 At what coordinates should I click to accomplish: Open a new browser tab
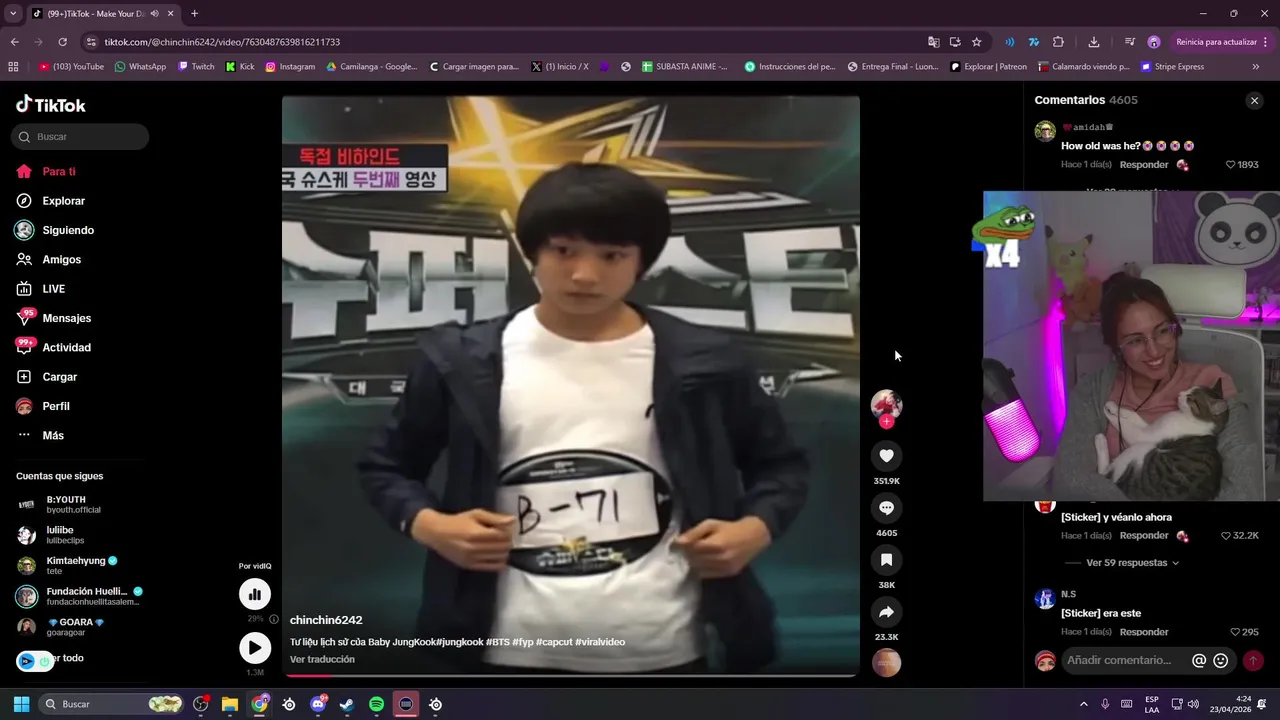194,14
